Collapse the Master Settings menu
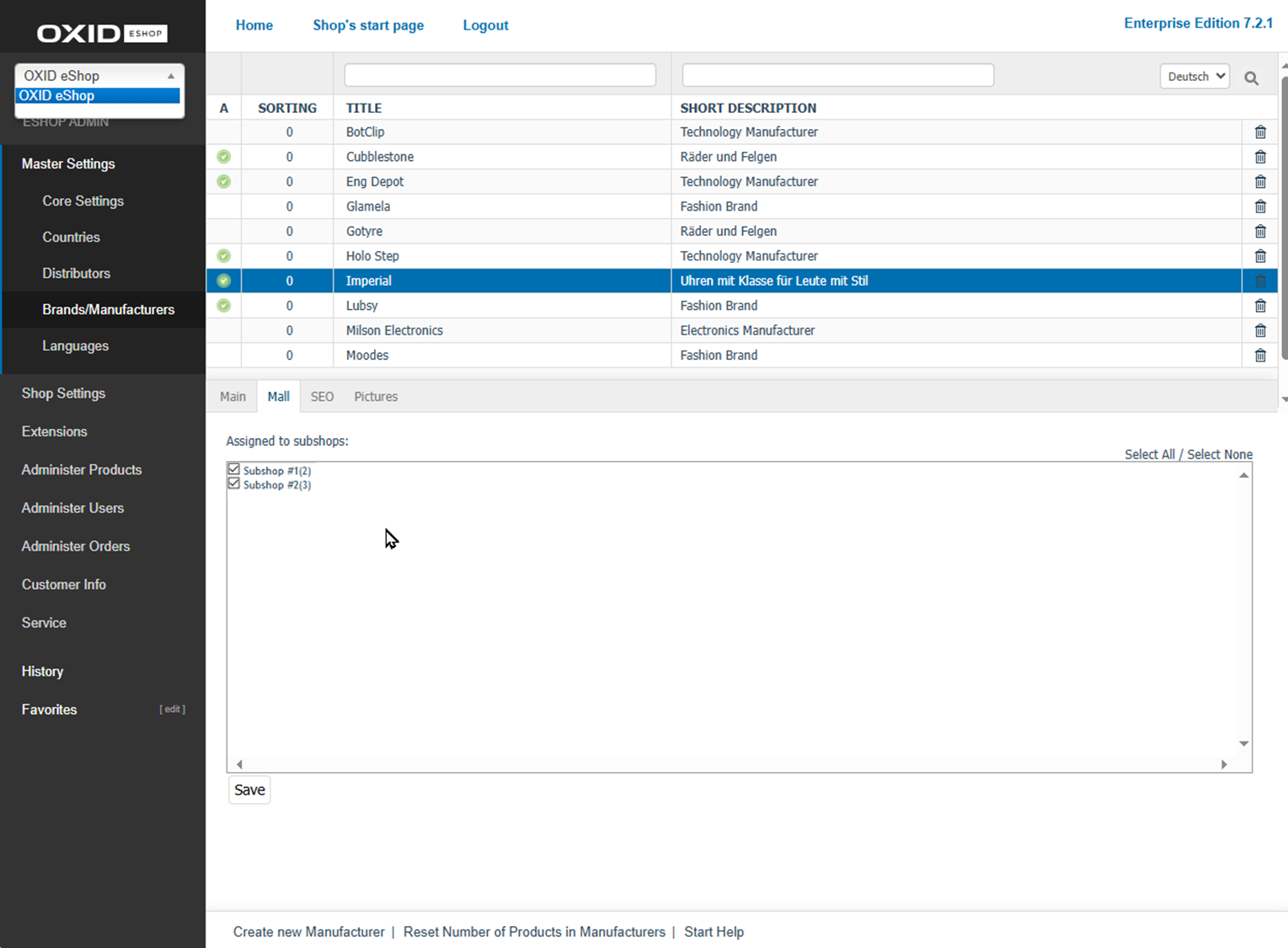The width and height of the screenshot is (1288, 948). [68, 163]
